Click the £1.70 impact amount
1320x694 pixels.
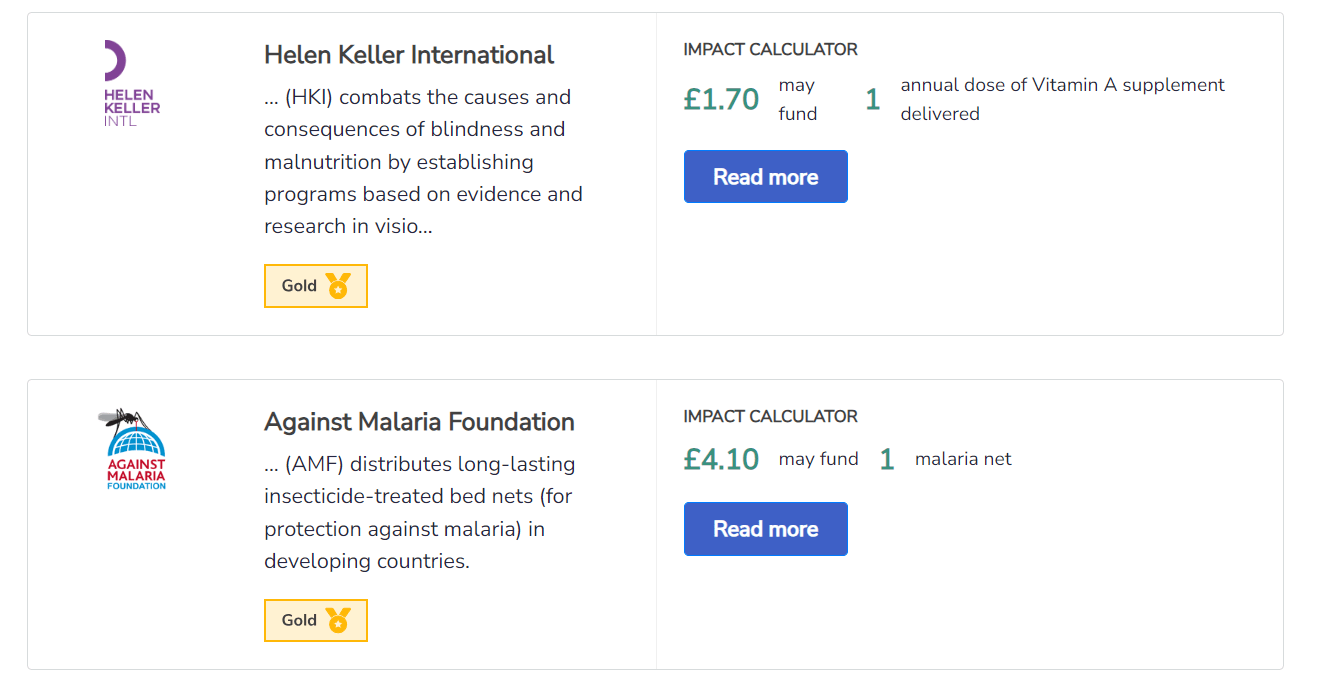click(721, 100)
